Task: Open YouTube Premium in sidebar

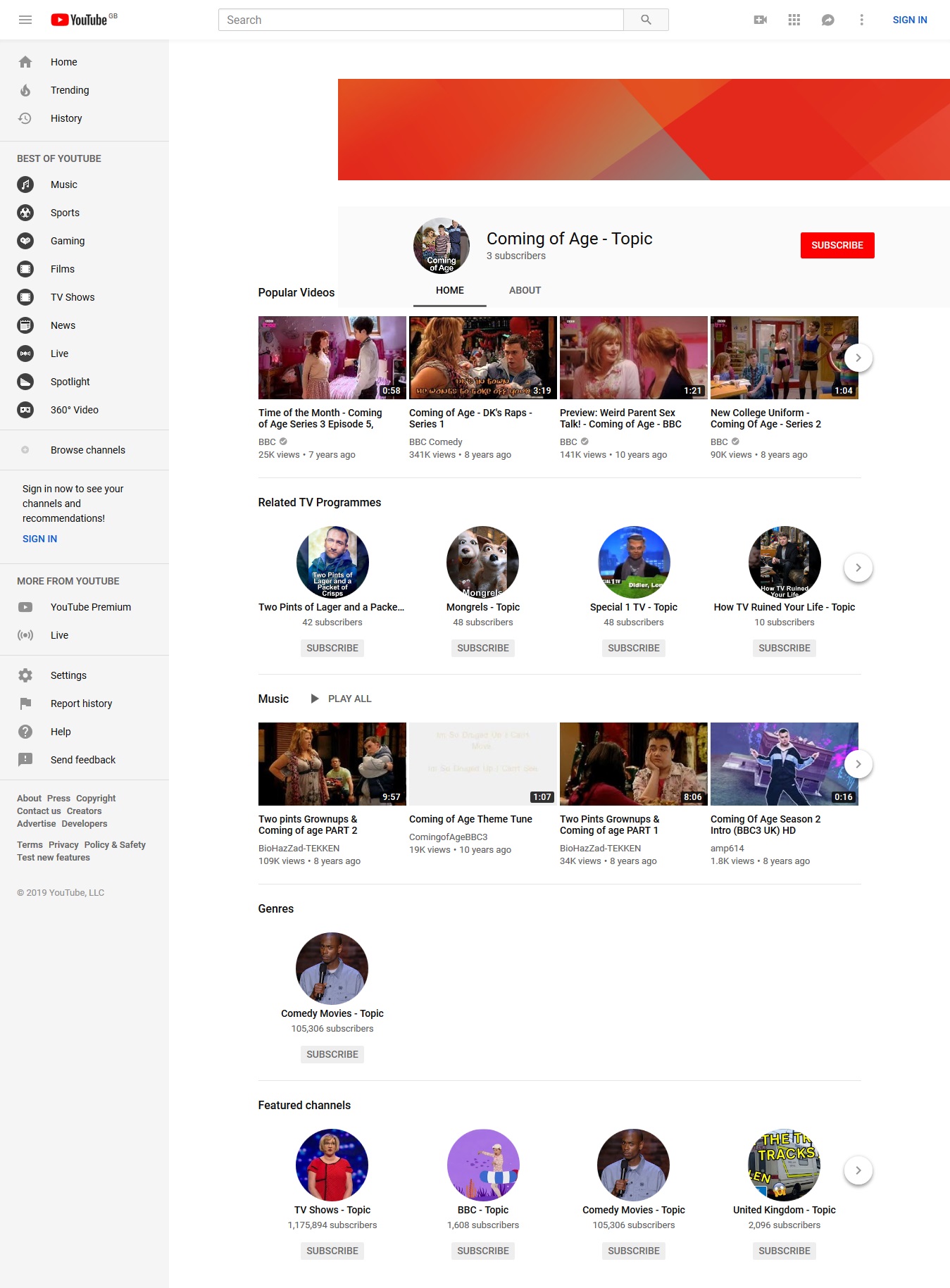Action: [x=85, y=607]
